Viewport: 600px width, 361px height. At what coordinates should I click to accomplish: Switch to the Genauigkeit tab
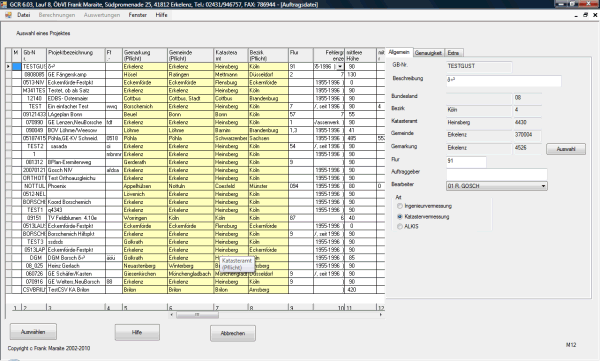click(x=428, y=53)
